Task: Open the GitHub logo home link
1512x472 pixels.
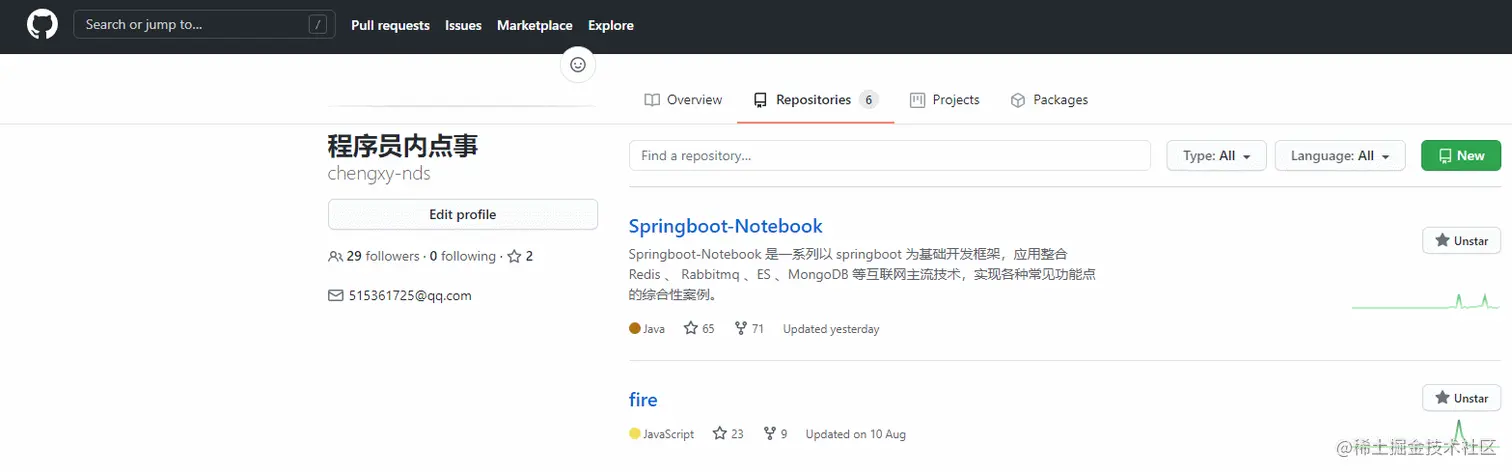Action: [42, 25]
